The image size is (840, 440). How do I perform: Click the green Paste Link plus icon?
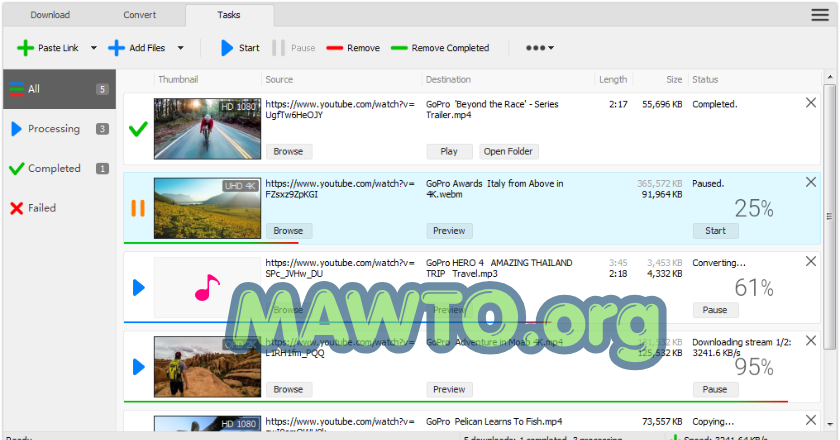25,48
